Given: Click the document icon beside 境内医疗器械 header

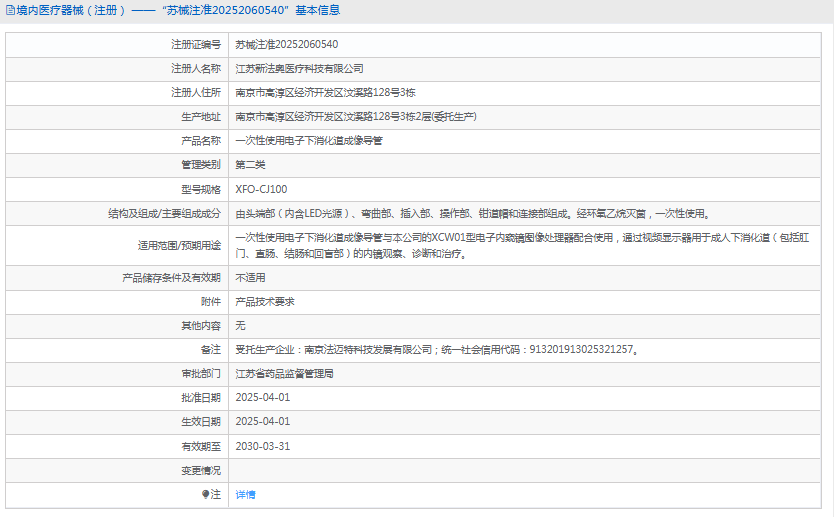Looking at the screenshot, I should click(x=10, y=10).
